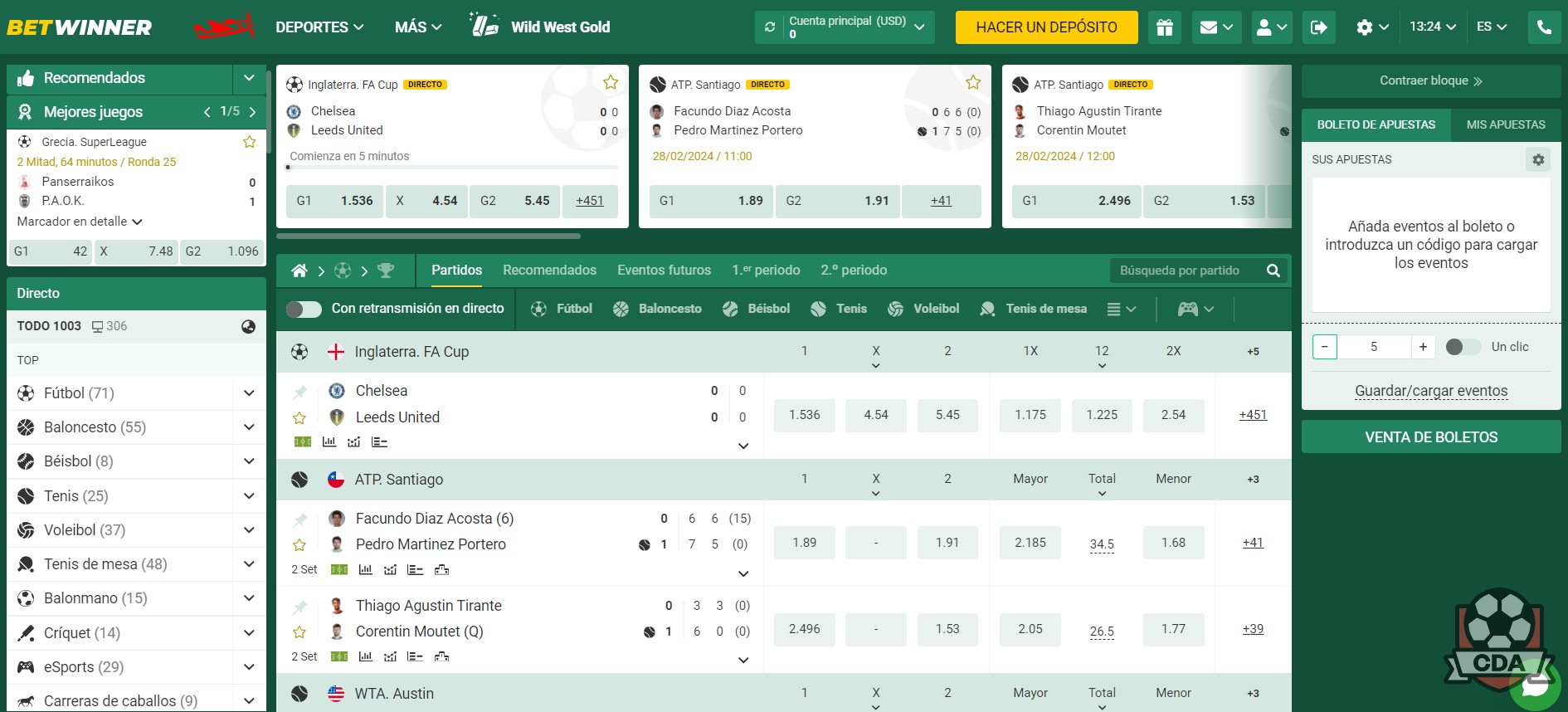Open the live chat bubble

(x=1535, y=685)
